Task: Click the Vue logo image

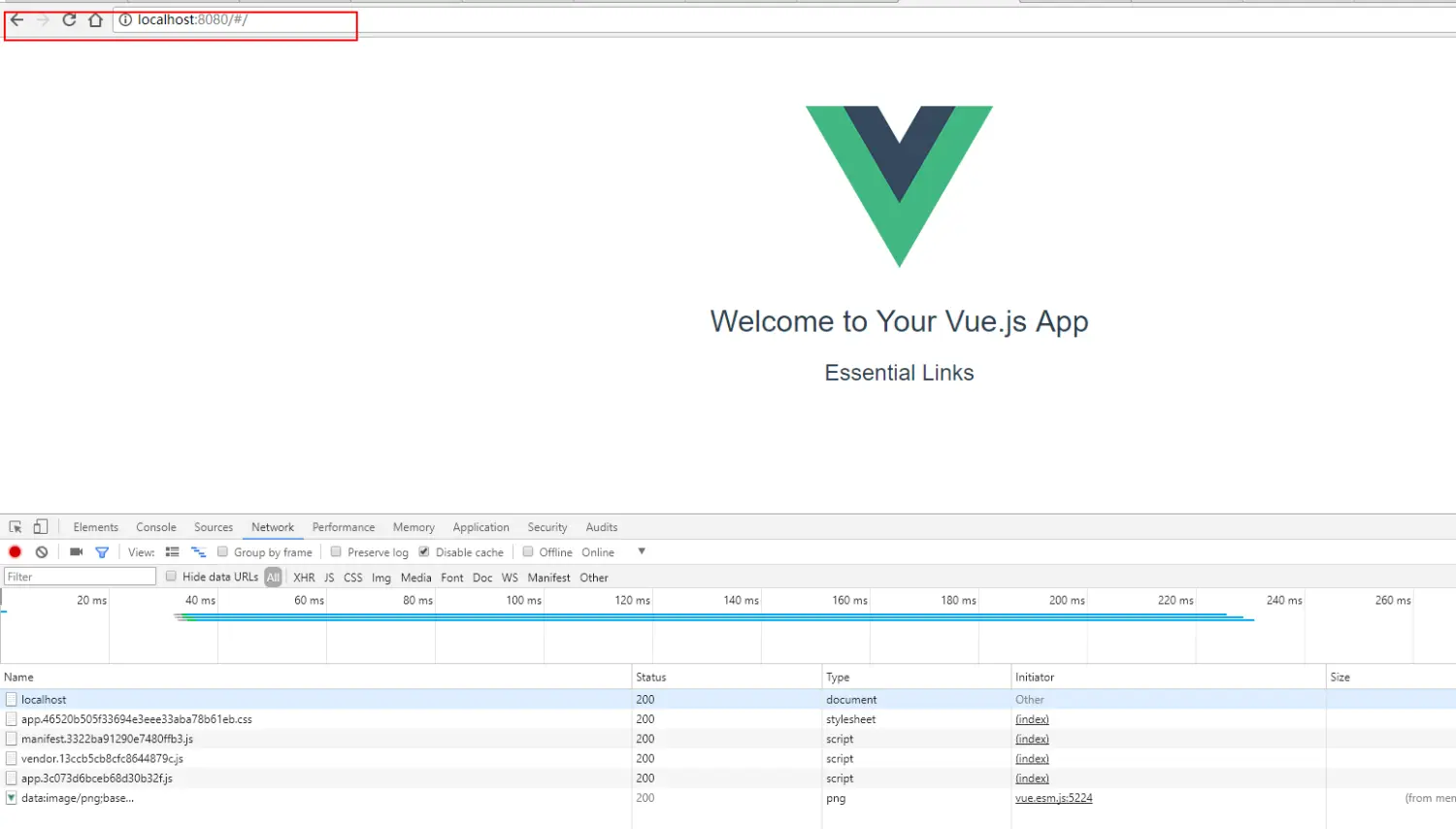Action: (x=900, y=186)
